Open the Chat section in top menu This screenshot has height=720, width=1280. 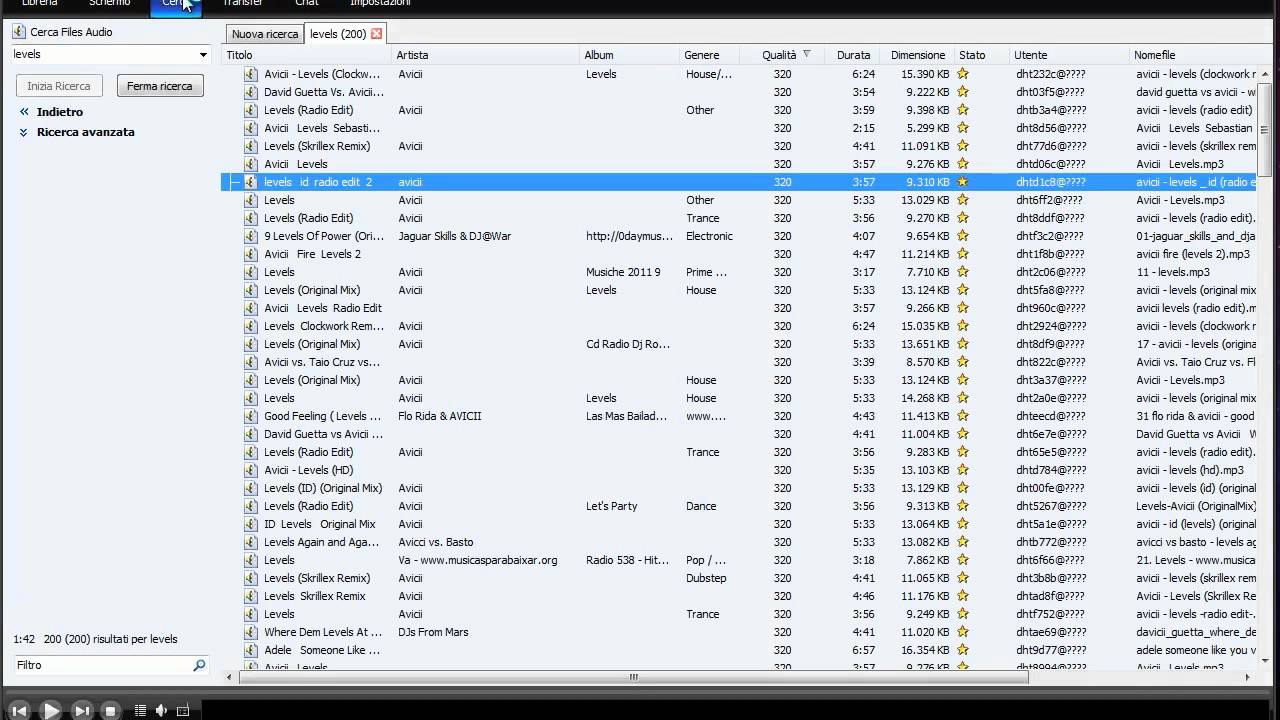(x=307, y=4)
